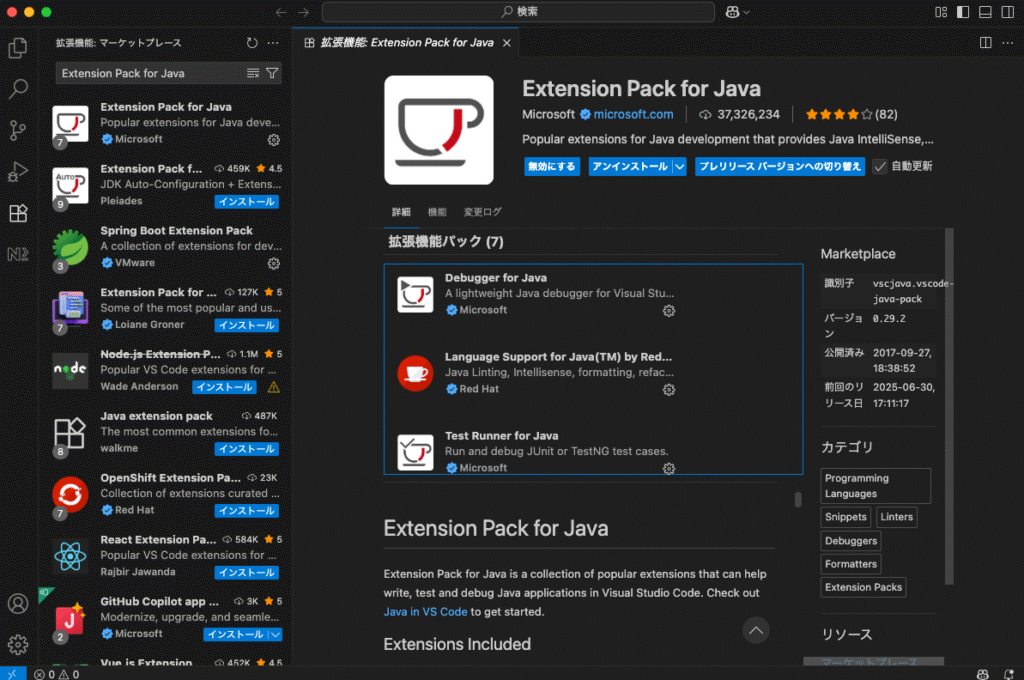The width and height of the screenshot is (1024, 680).
Task: Install React Extension Pack
Action: tap(247, 573)
